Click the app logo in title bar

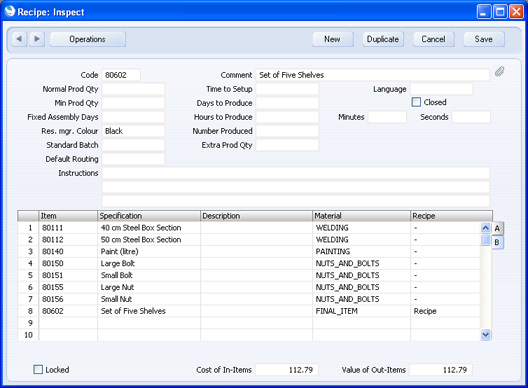coord(10,11)
